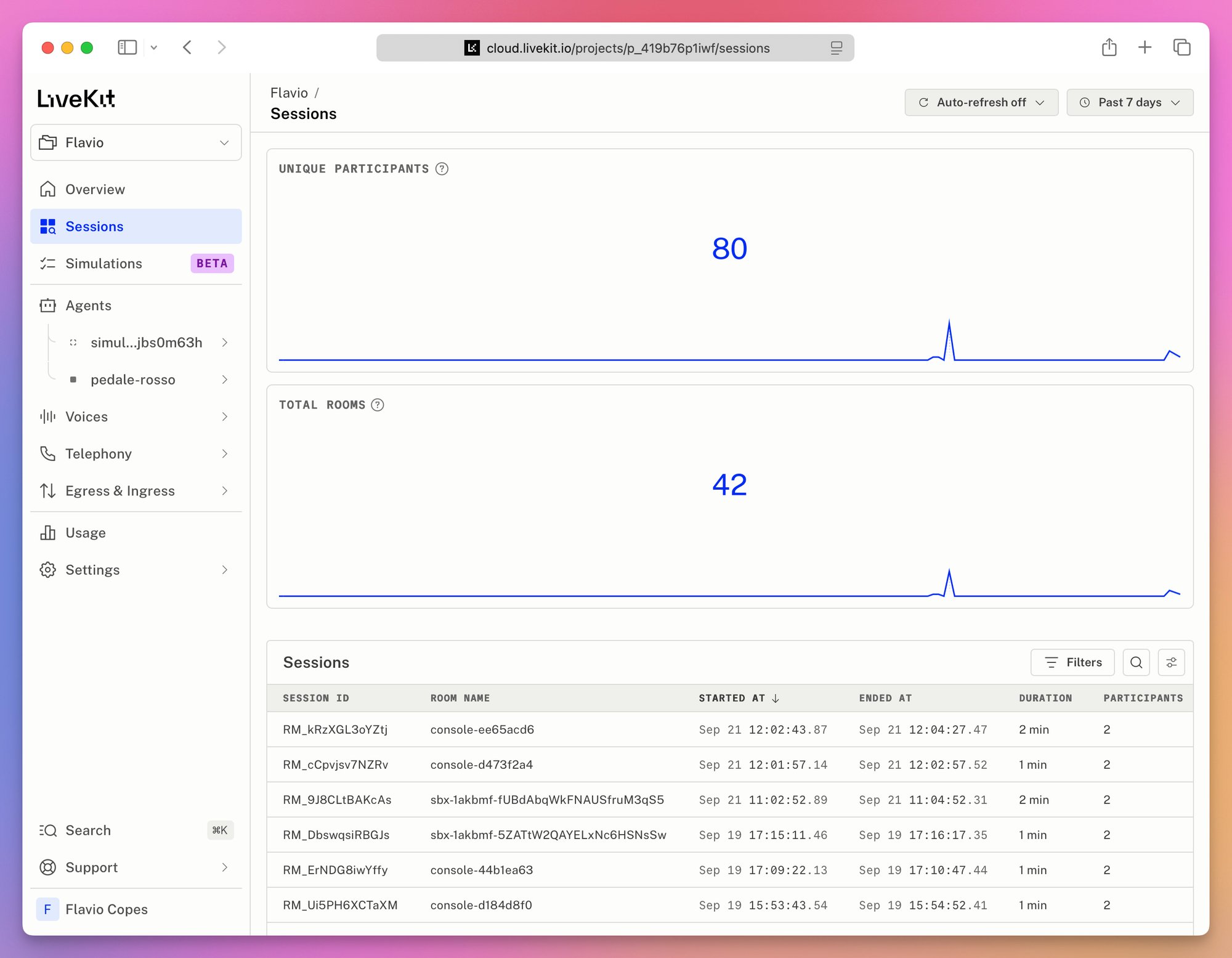
Task: Click the Share icon in the Safari toolbar
Action: click(1109, 47)
